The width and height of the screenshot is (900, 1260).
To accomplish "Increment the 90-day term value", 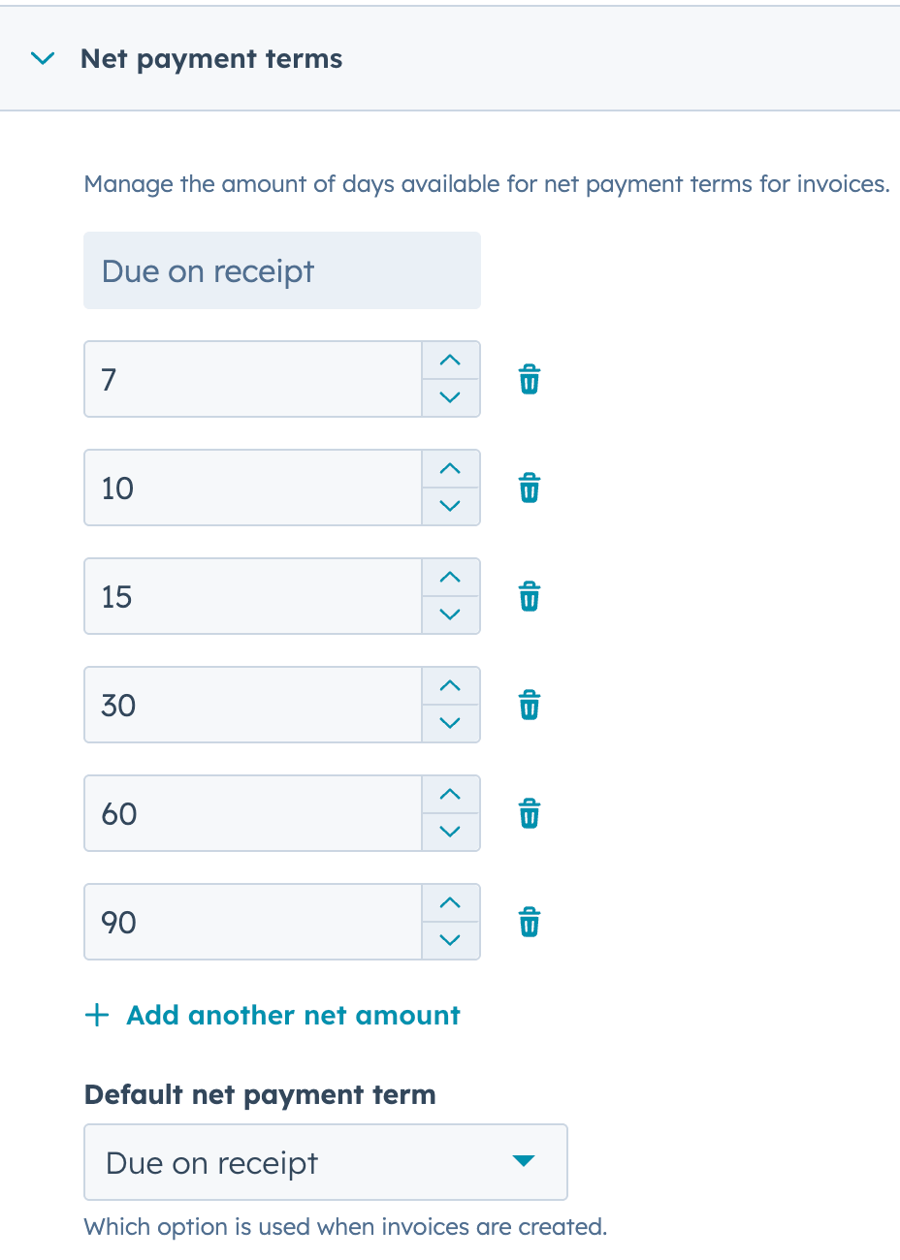I will tap(450, 904).
